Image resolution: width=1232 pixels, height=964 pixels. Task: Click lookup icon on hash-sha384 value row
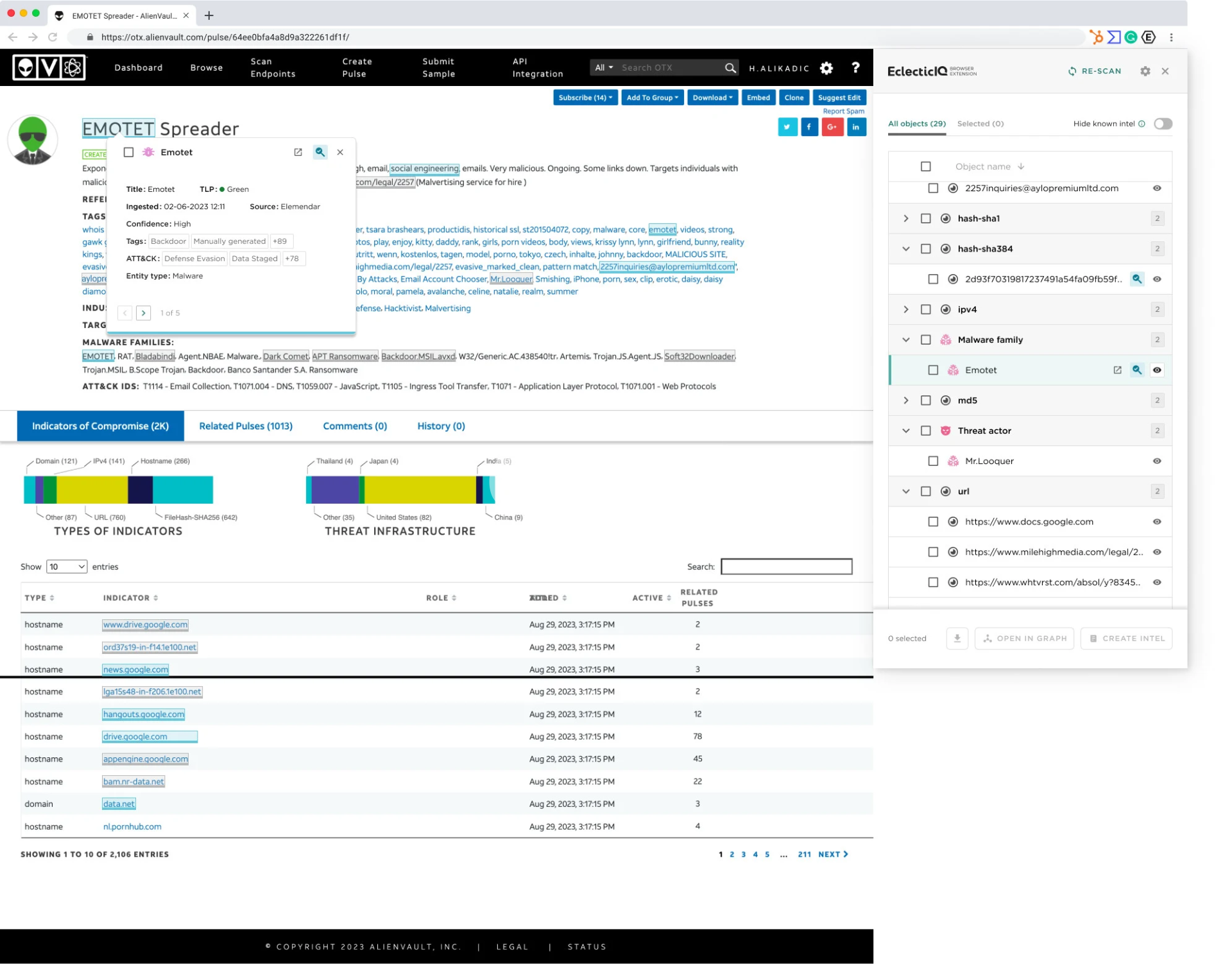1136,279
